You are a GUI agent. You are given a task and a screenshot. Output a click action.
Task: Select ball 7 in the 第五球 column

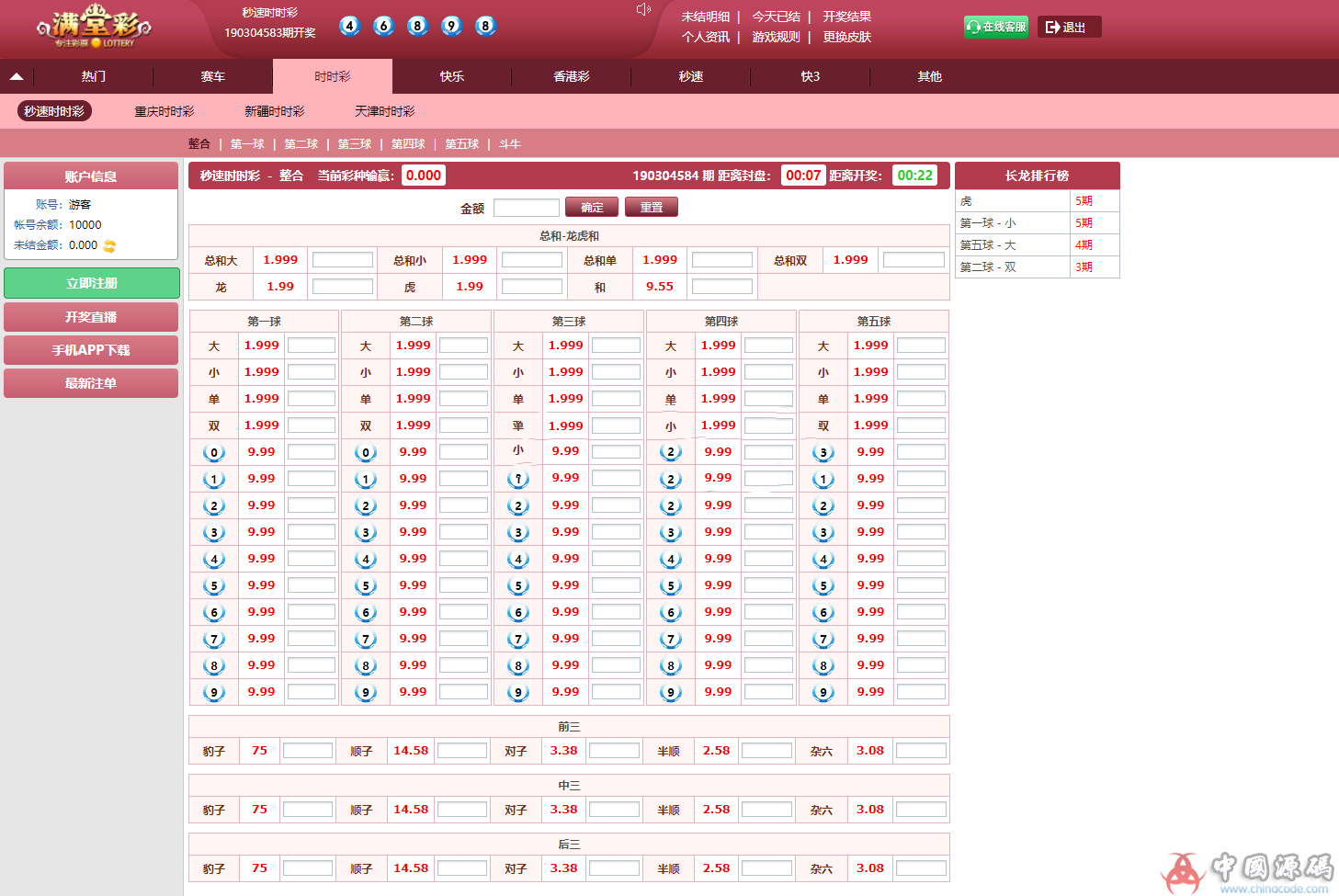(823, 639)
